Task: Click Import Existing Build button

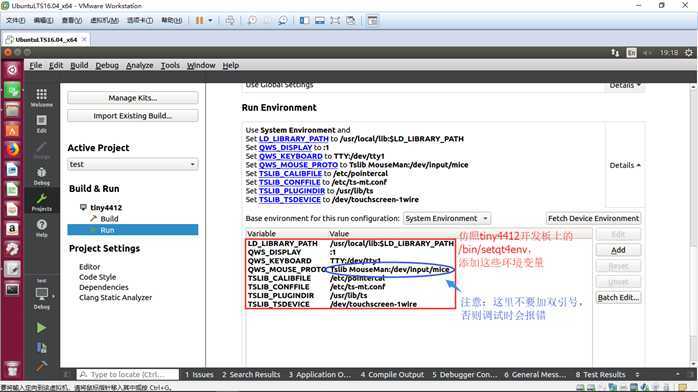Action: [133, 116]
